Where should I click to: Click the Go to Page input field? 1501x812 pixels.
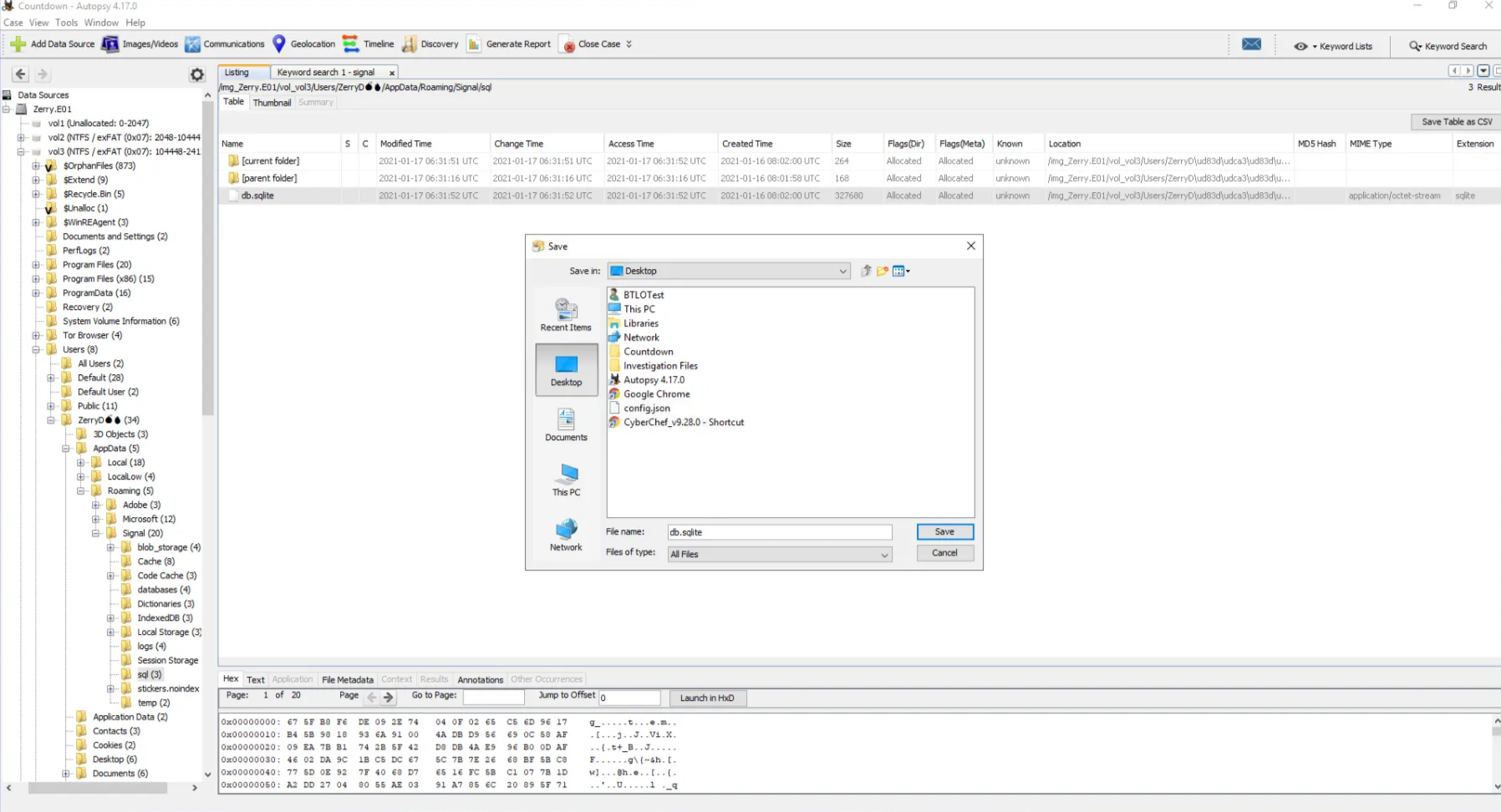pos(494,697)
